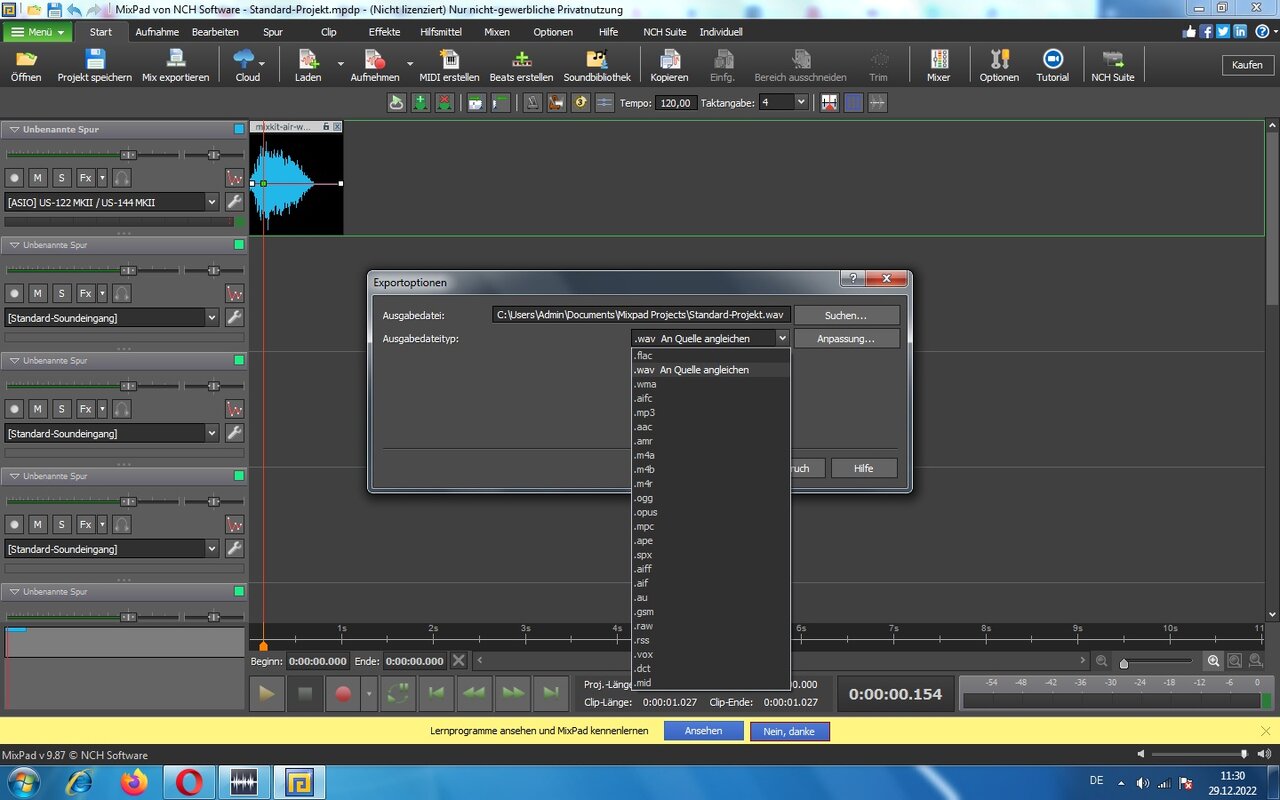The image size is (1280, 800).
Task: Switch to the Bearbeiten tab
Action: pos(215,32)
